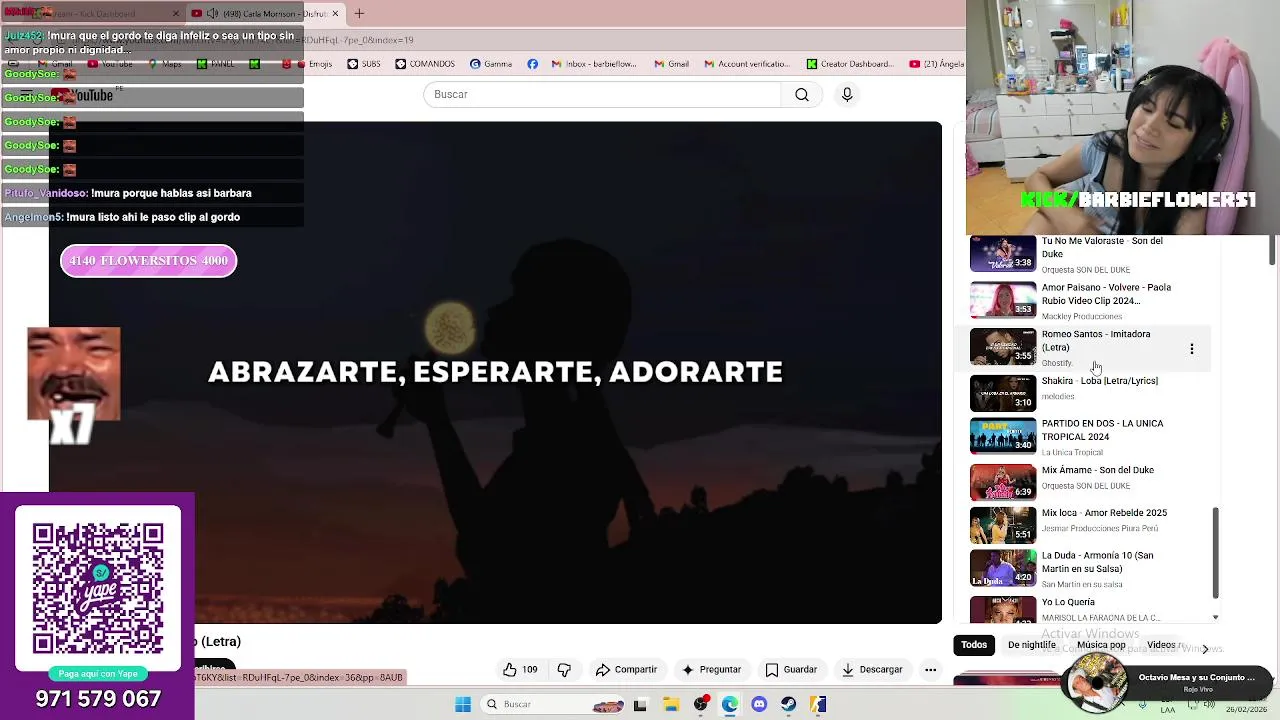The width and height of the screenshot is (1280, 720).
Task: Select the Música pop filter chip
Action: [1101, 645]
